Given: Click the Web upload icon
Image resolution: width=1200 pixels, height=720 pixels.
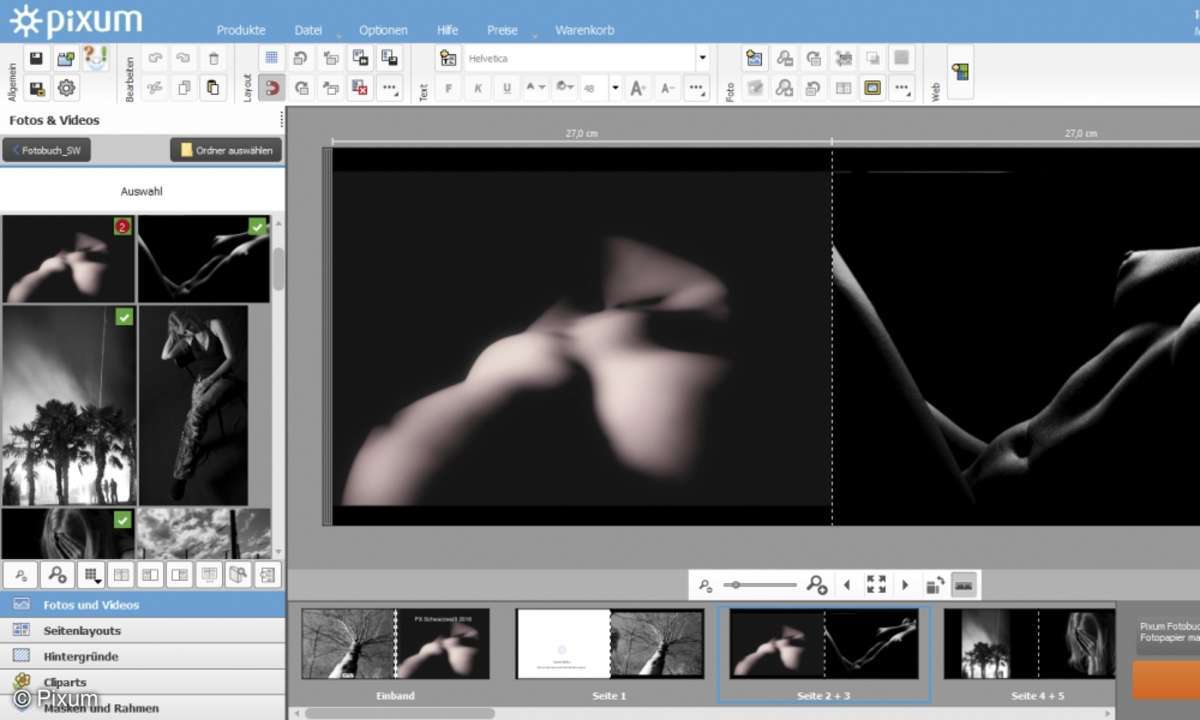Looking at the screenshot, I should 960,72.
